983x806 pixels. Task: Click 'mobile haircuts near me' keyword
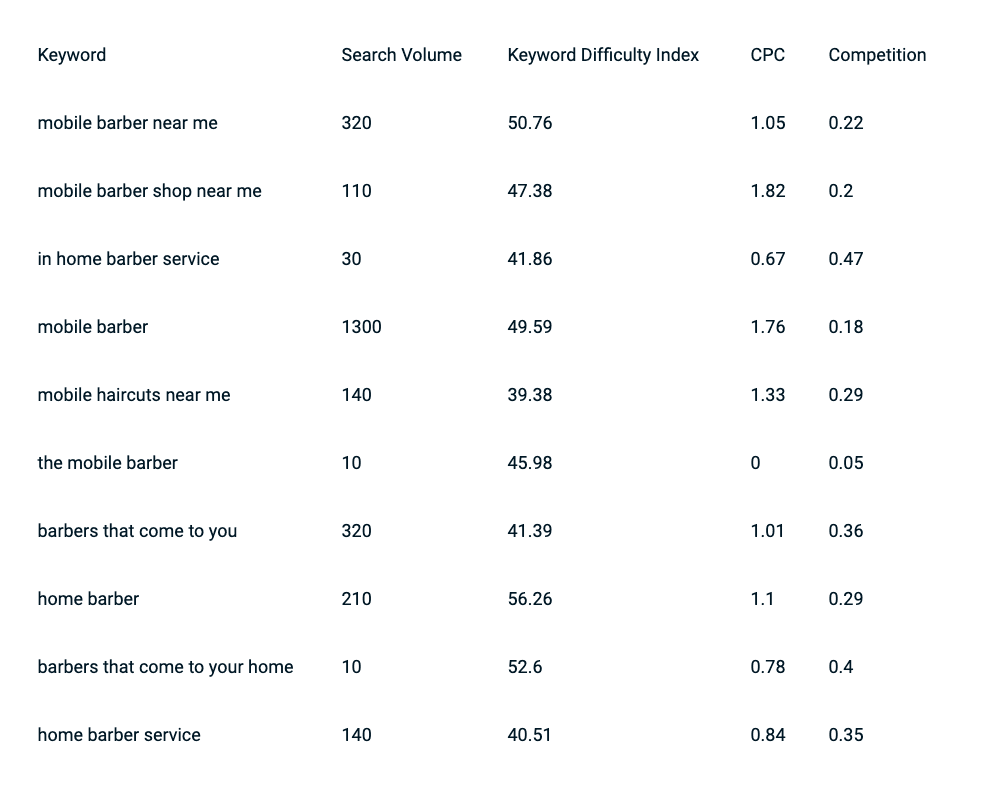pyautogui.click(x=134, y=395)
